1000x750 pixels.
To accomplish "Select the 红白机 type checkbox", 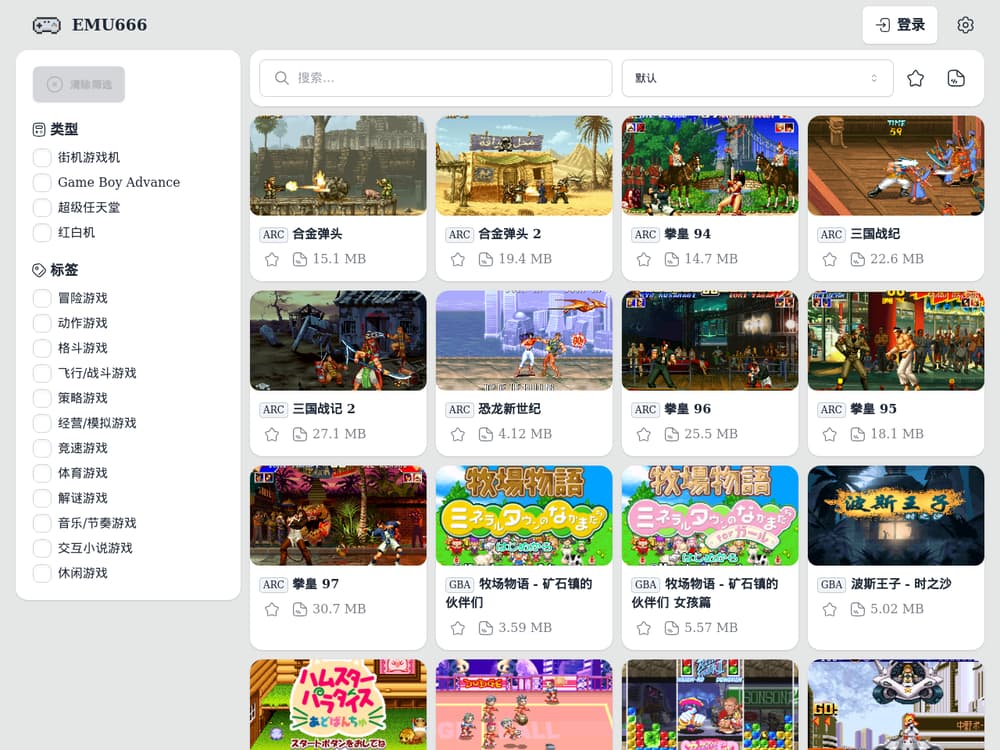I will (x=42, y=232).
